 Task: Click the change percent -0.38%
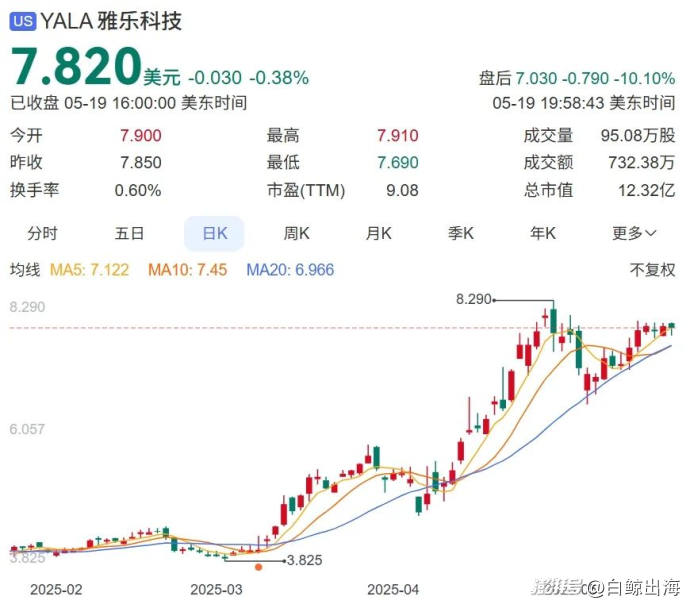pyautogui.click(x=279, y=78)
